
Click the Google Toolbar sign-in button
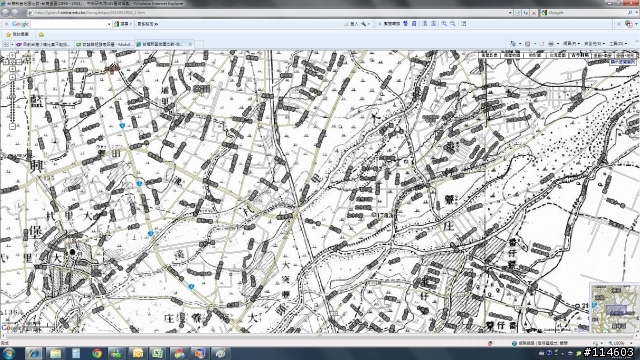click(x=351, y=24)
